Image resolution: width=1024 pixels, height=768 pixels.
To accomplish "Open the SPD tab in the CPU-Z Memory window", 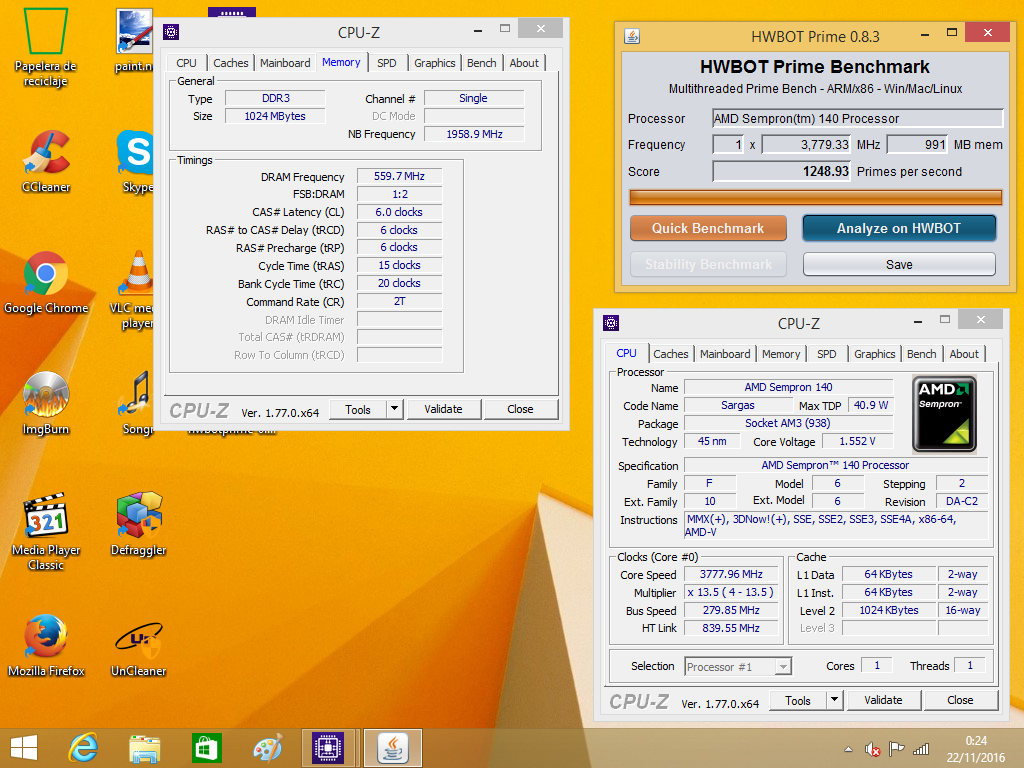I will click(x=387, y=63).
